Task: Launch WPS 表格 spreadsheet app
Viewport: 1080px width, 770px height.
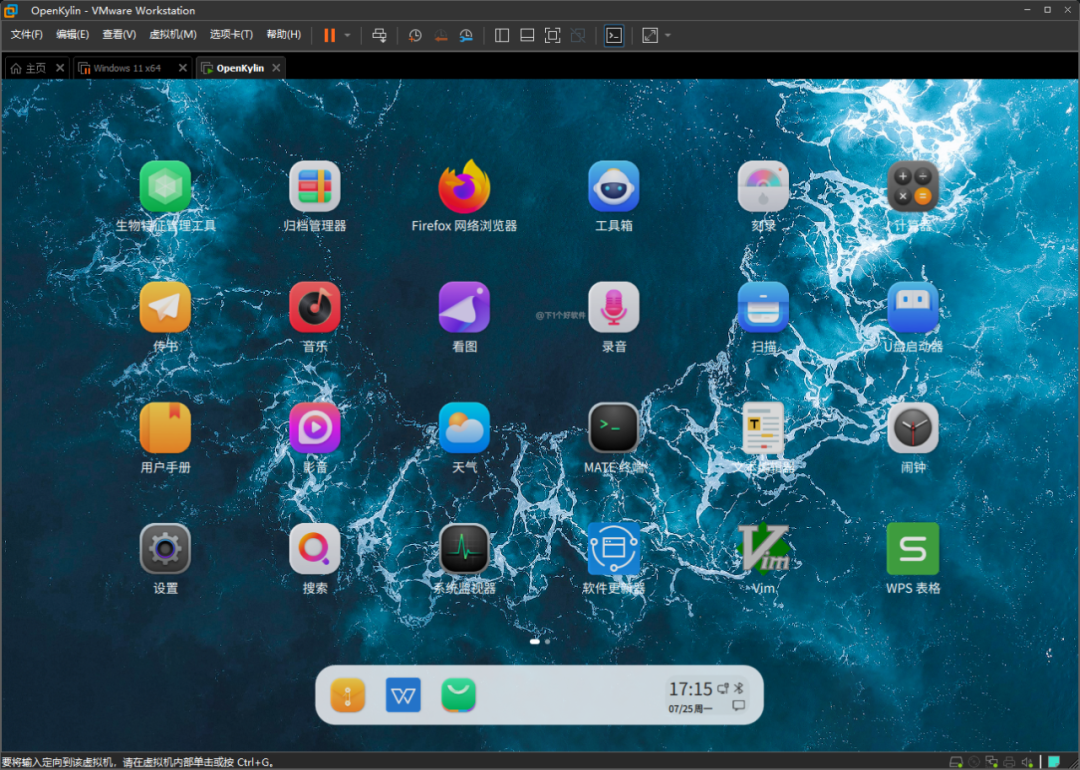Action: click(x=912, y=548)
